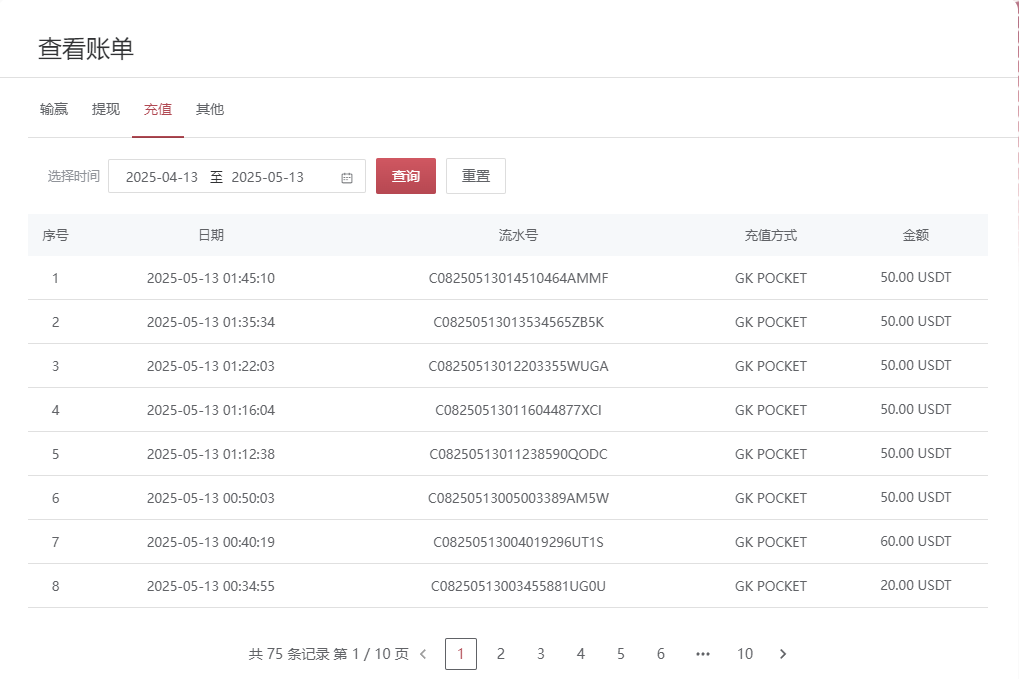The image size is (1019, 679).
Task: Click the end date 2025-05-13 field
Action: 267,177
